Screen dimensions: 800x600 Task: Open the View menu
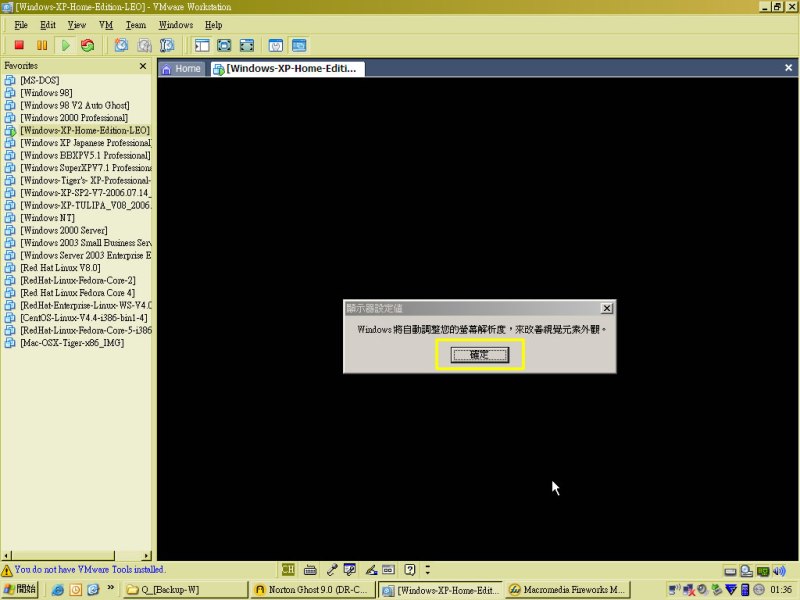[x=77, y=25]
